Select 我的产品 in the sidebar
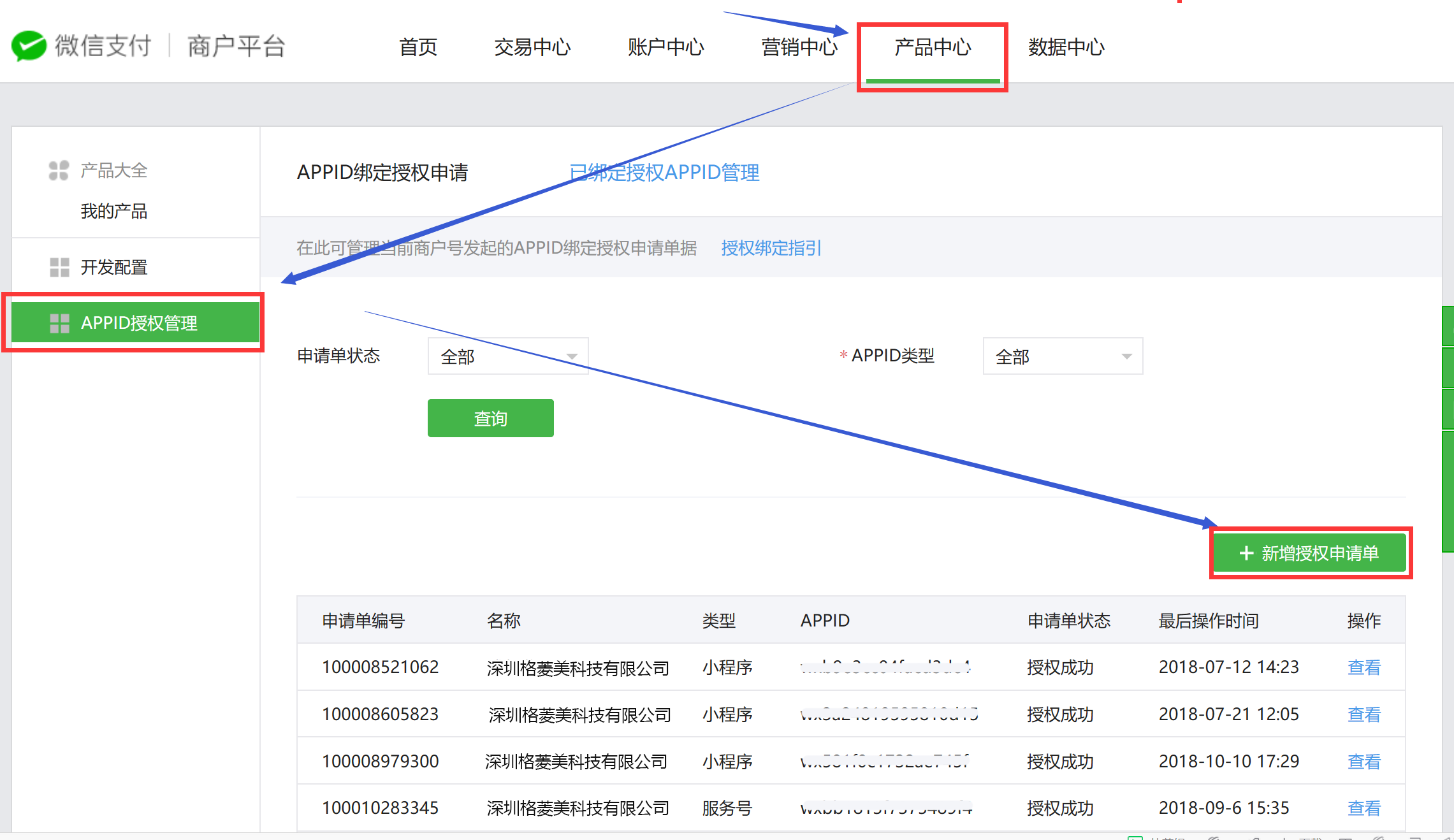The image size is (1454, 840). [114, 211]
